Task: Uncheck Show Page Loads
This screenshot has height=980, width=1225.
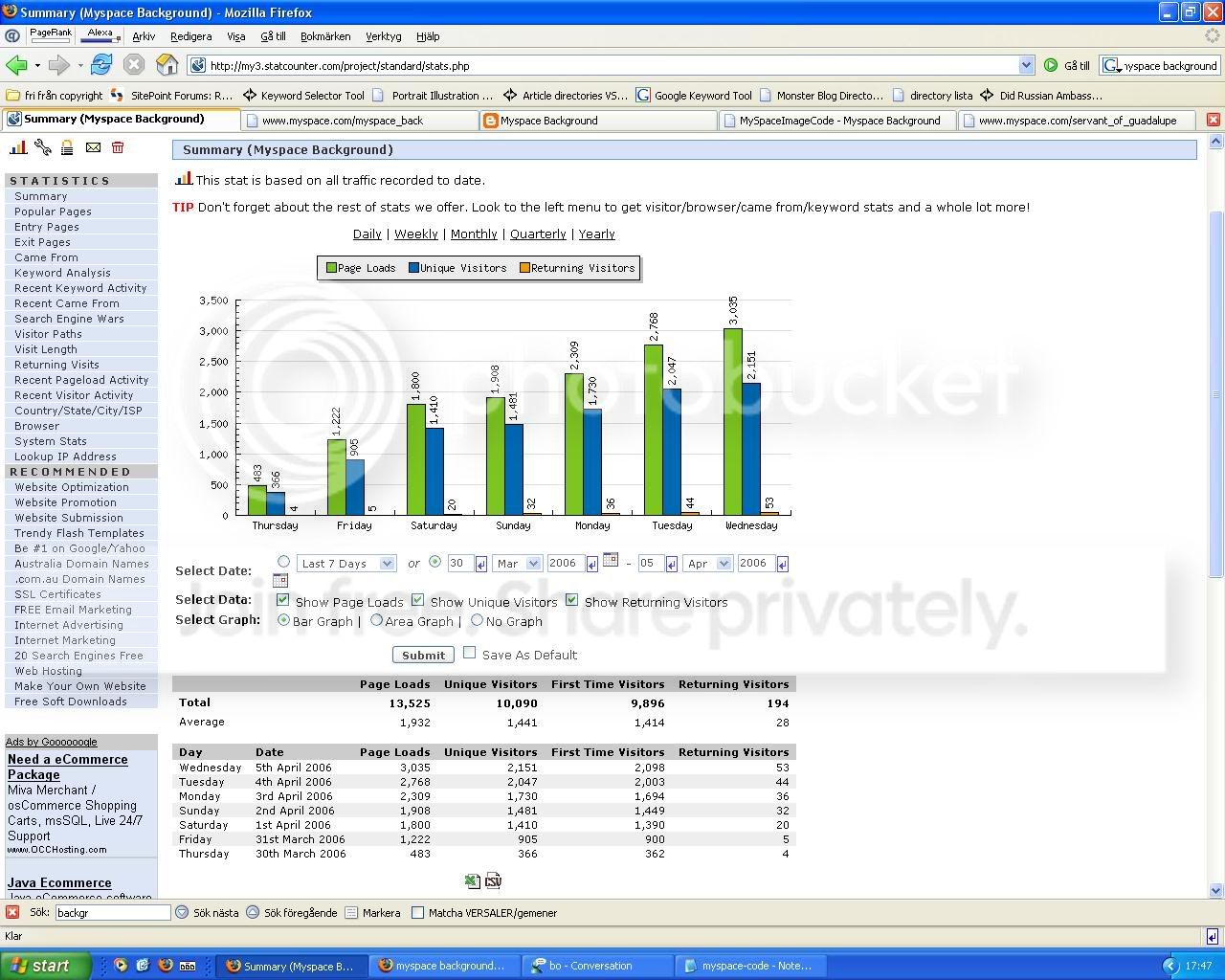Action: [x=283, y=600]
